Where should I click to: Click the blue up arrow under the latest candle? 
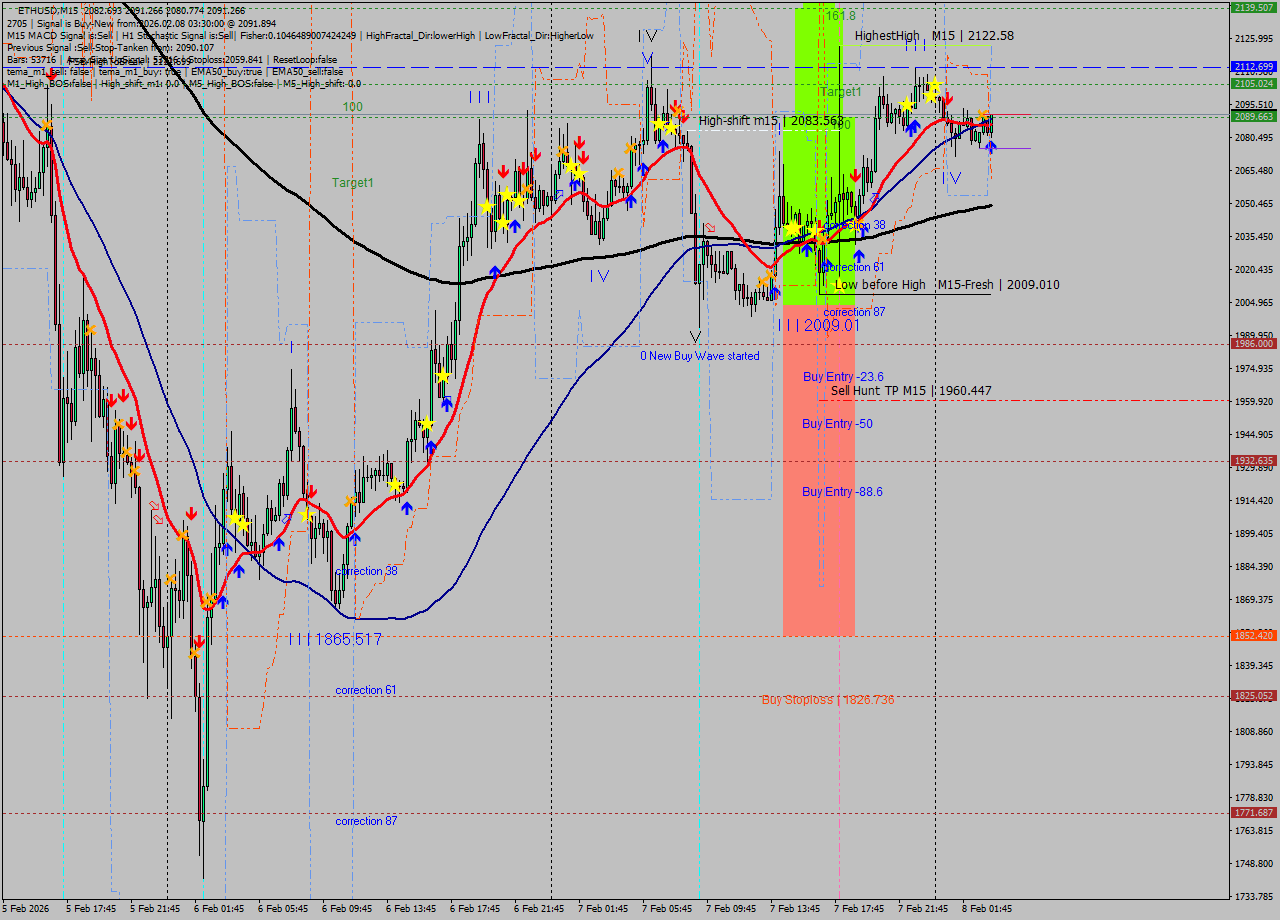pyautogui.click(x=990, y=147)
